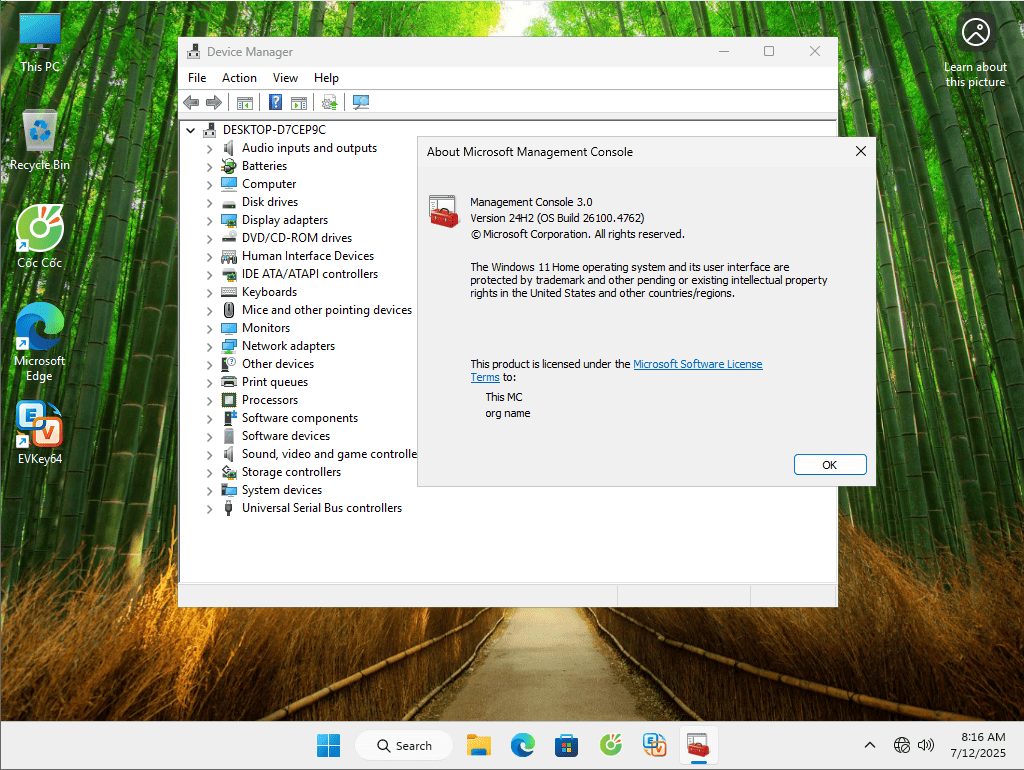Click the Device Manager title bar text

pyautogui.click(x=249, y=52)
